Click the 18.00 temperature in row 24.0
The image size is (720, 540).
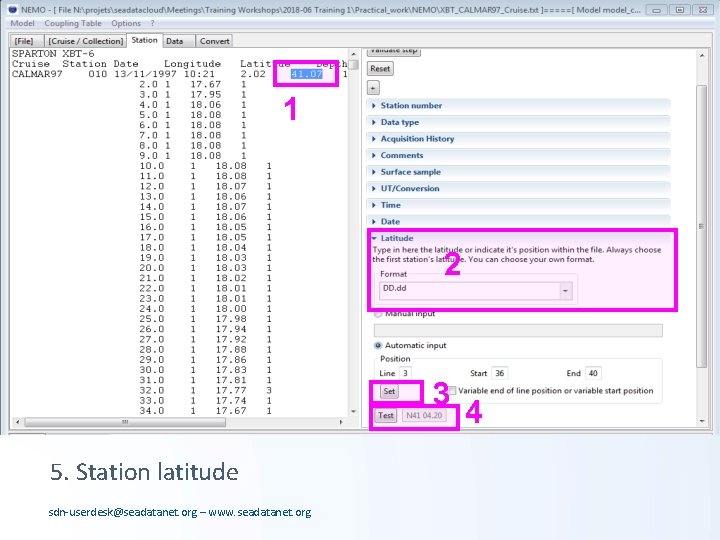231,309
